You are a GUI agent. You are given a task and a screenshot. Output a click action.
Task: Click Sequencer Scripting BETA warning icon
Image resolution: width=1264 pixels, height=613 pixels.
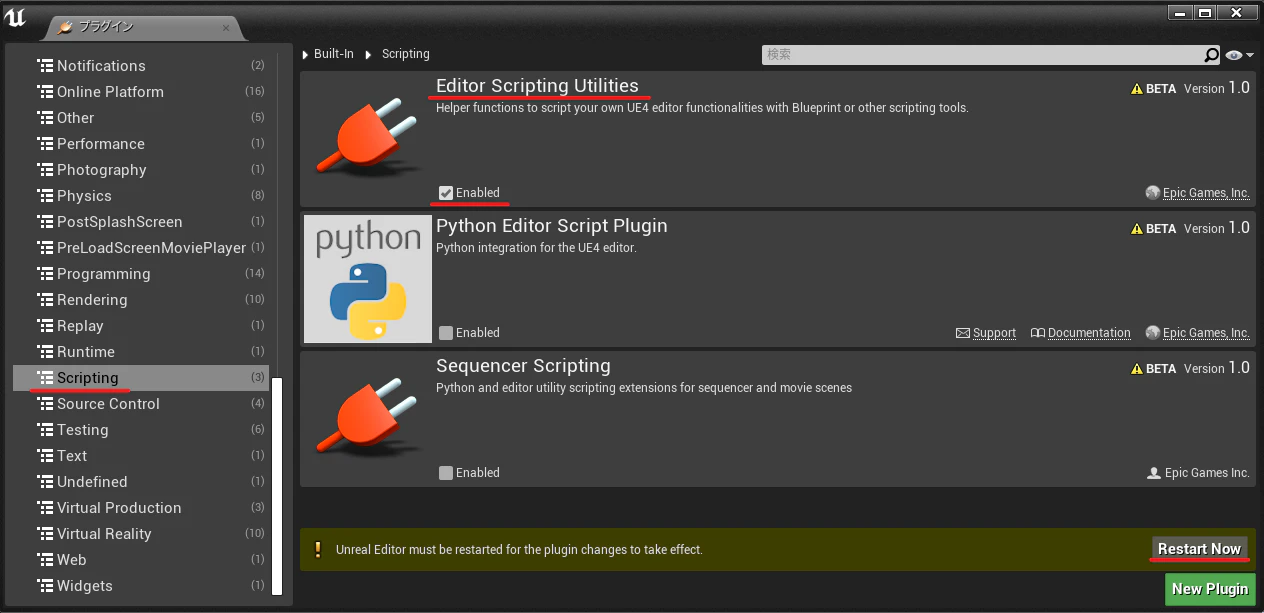[x=1137, y=369]
